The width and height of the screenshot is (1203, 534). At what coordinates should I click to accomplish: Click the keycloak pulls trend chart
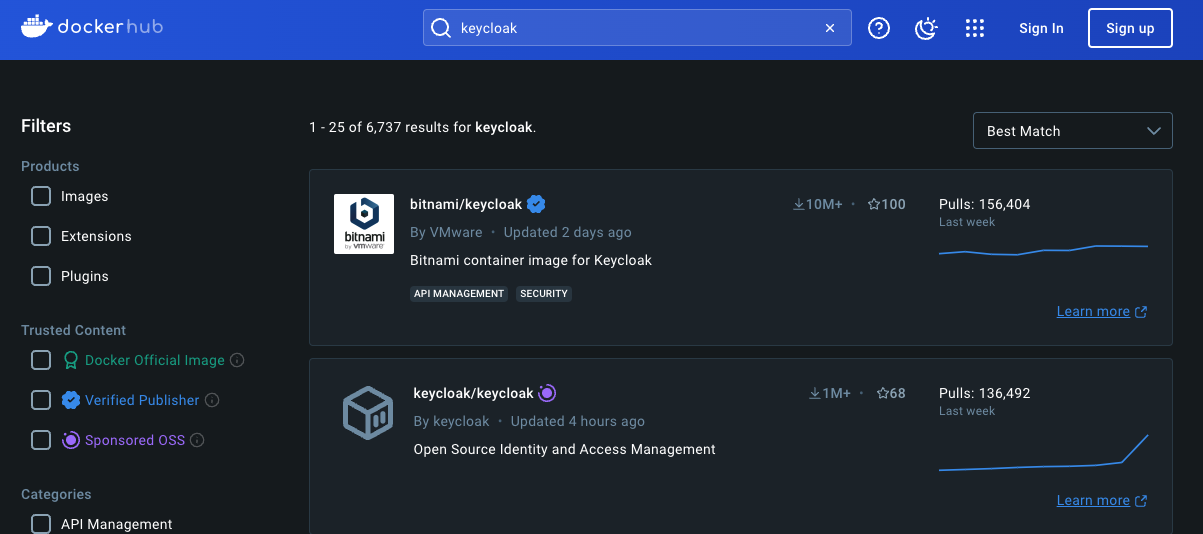(1043, 453)
